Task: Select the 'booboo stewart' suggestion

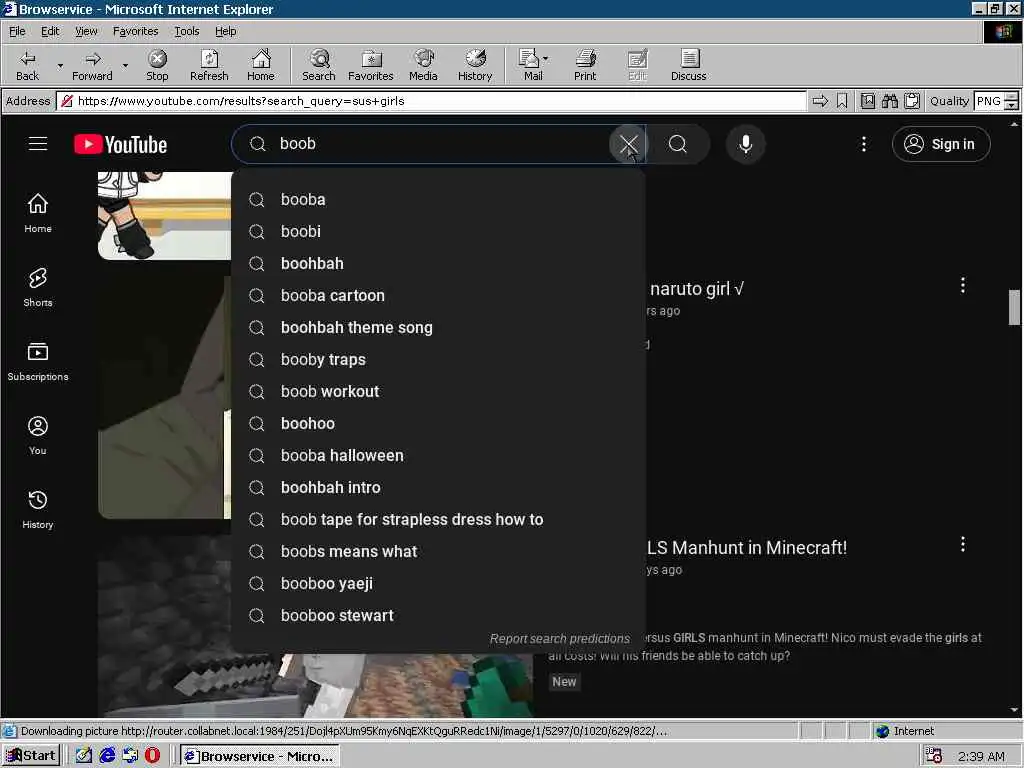Action: coord(438,615)
